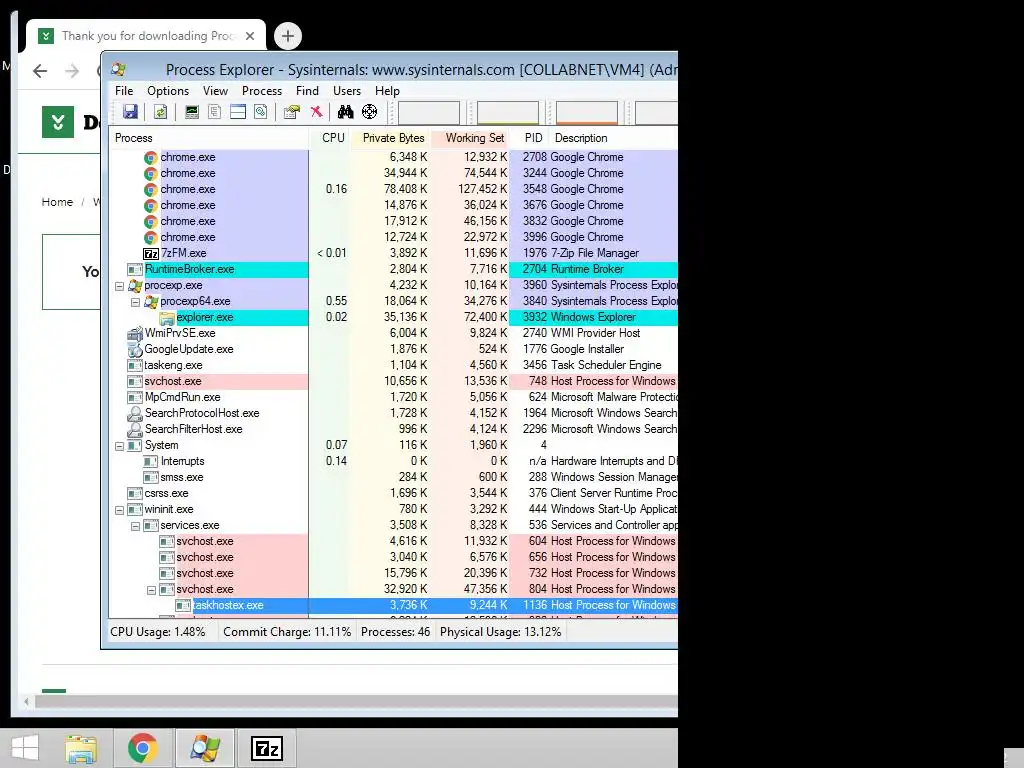
Task: Switch to Chrome on the taskbar
Action: (x=143, y=748)
